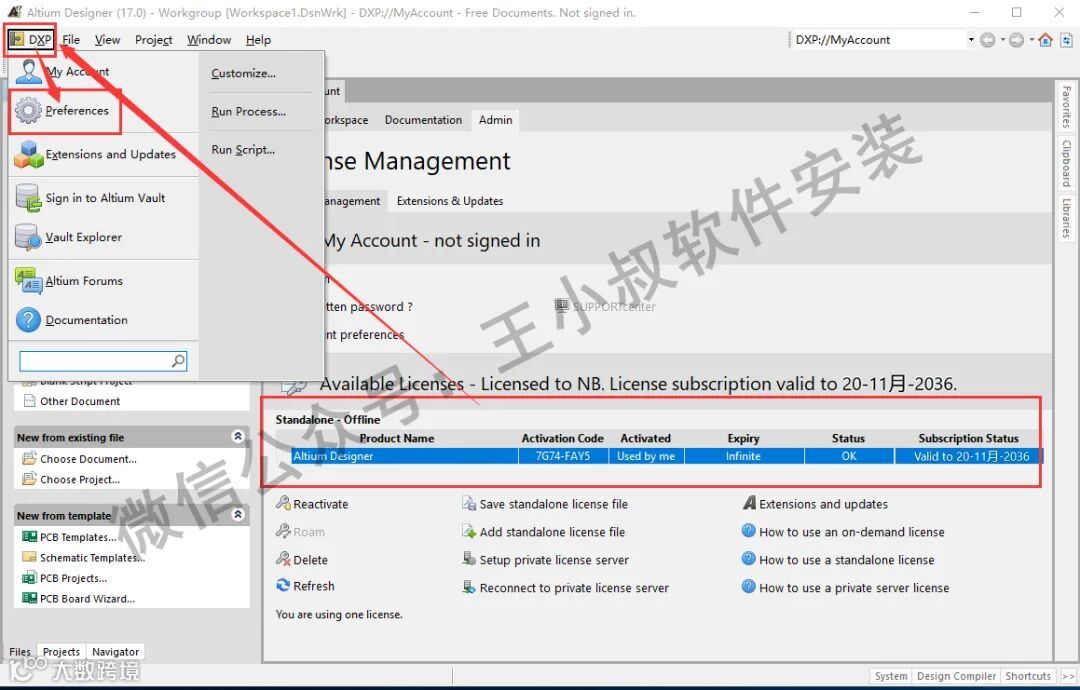The width and height of the screenshot is (1080, 690).
Task: Click the Refresh link
Action: coord(313,586)
